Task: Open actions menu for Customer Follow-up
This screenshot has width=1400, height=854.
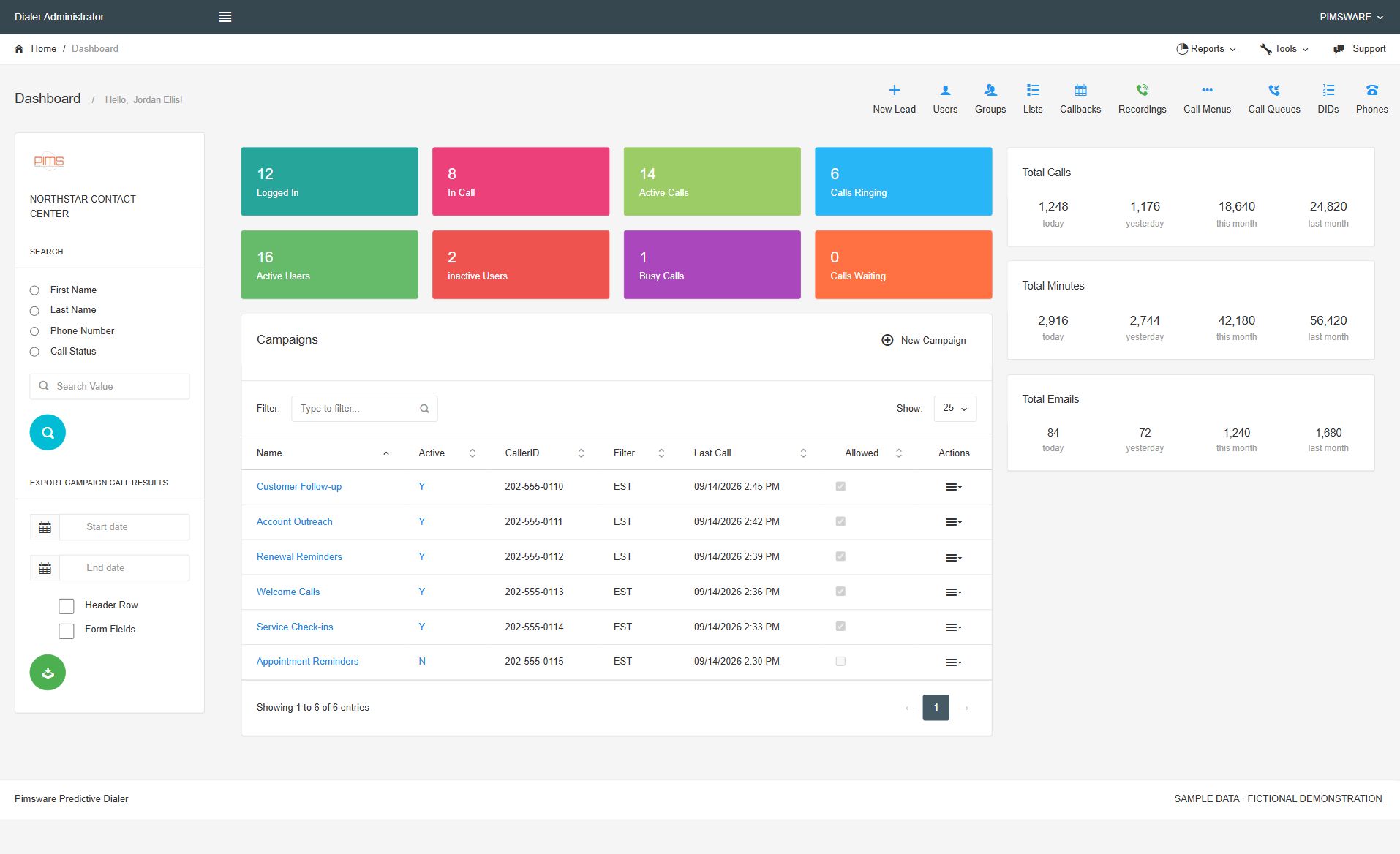Action: (x=954, y=487)
